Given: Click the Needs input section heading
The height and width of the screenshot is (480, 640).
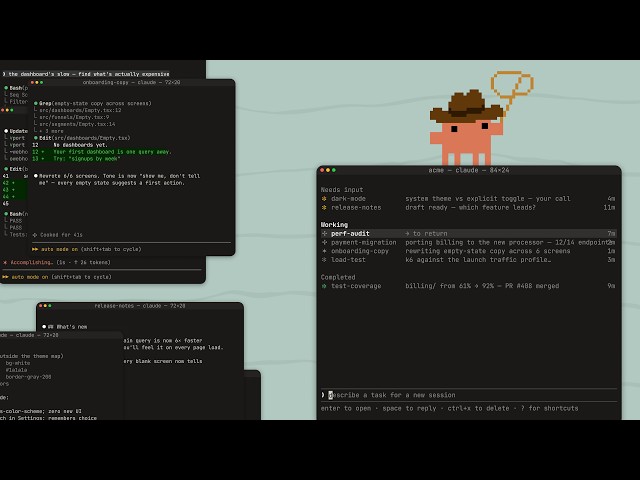Looking at the screenshot, I should pyautogui.click(x=342, y=190).
